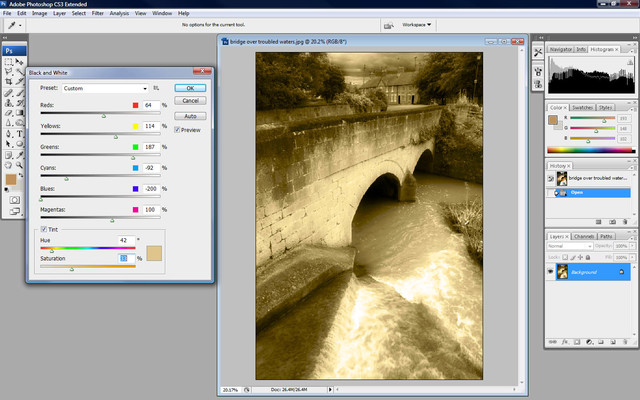Toggle Lock image pixels in Layers
The width and height of the screenshot is (640, 400).
point(573,258)
